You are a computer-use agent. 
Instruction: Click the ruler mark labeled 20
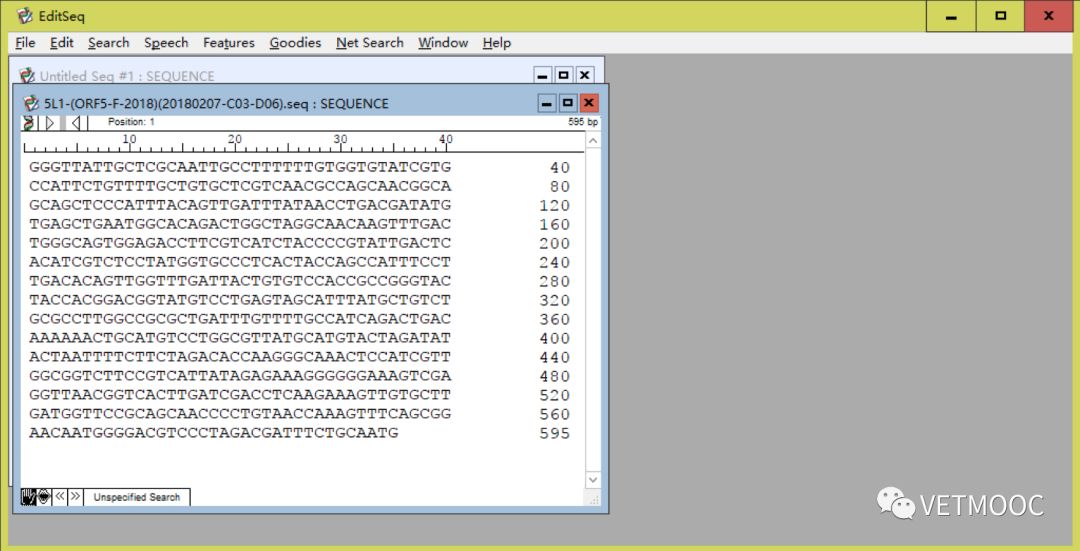point(234,139)
